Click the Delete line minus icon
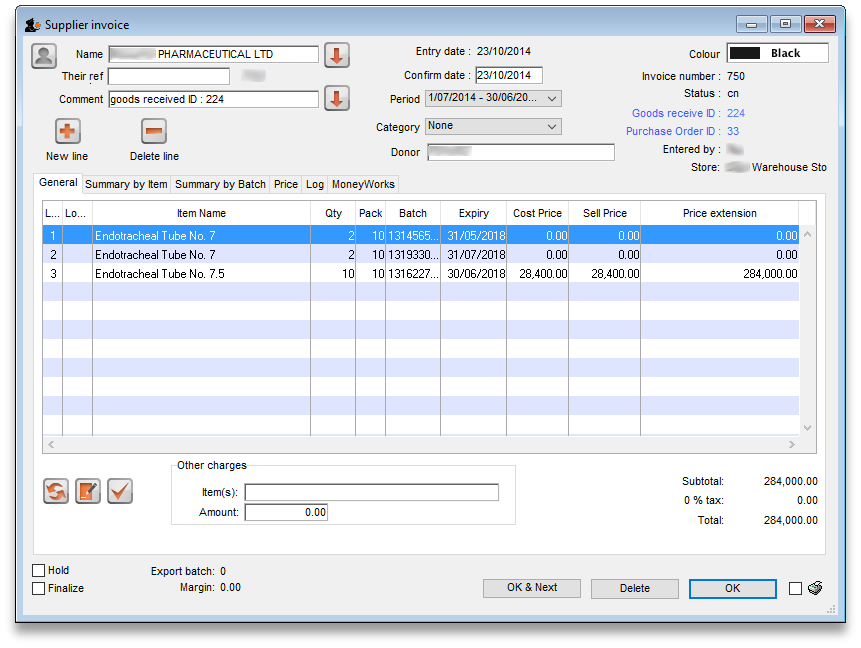Viewport: 861px width, 648px height. tap(154, 131)
